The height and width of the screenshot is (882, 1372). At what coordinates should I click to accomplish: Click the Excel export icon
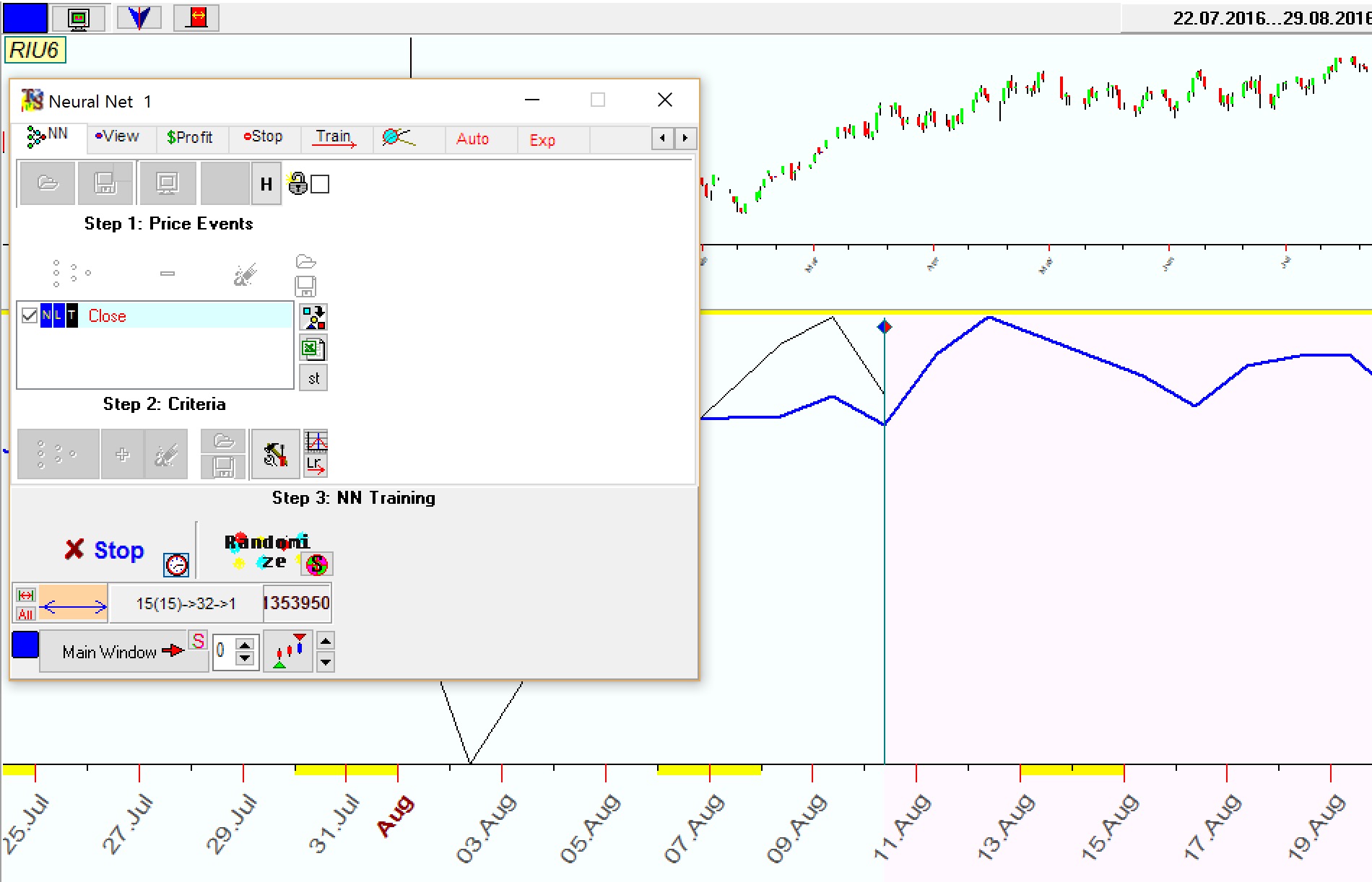click(x=313, y=349)
